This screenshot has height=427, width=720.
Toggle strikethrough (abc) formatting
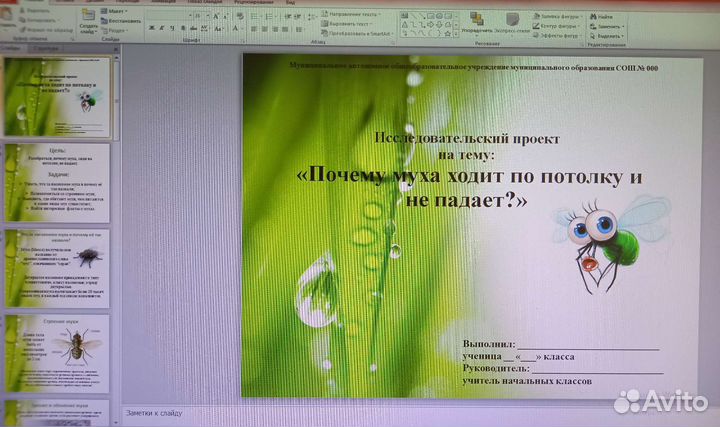193,28
